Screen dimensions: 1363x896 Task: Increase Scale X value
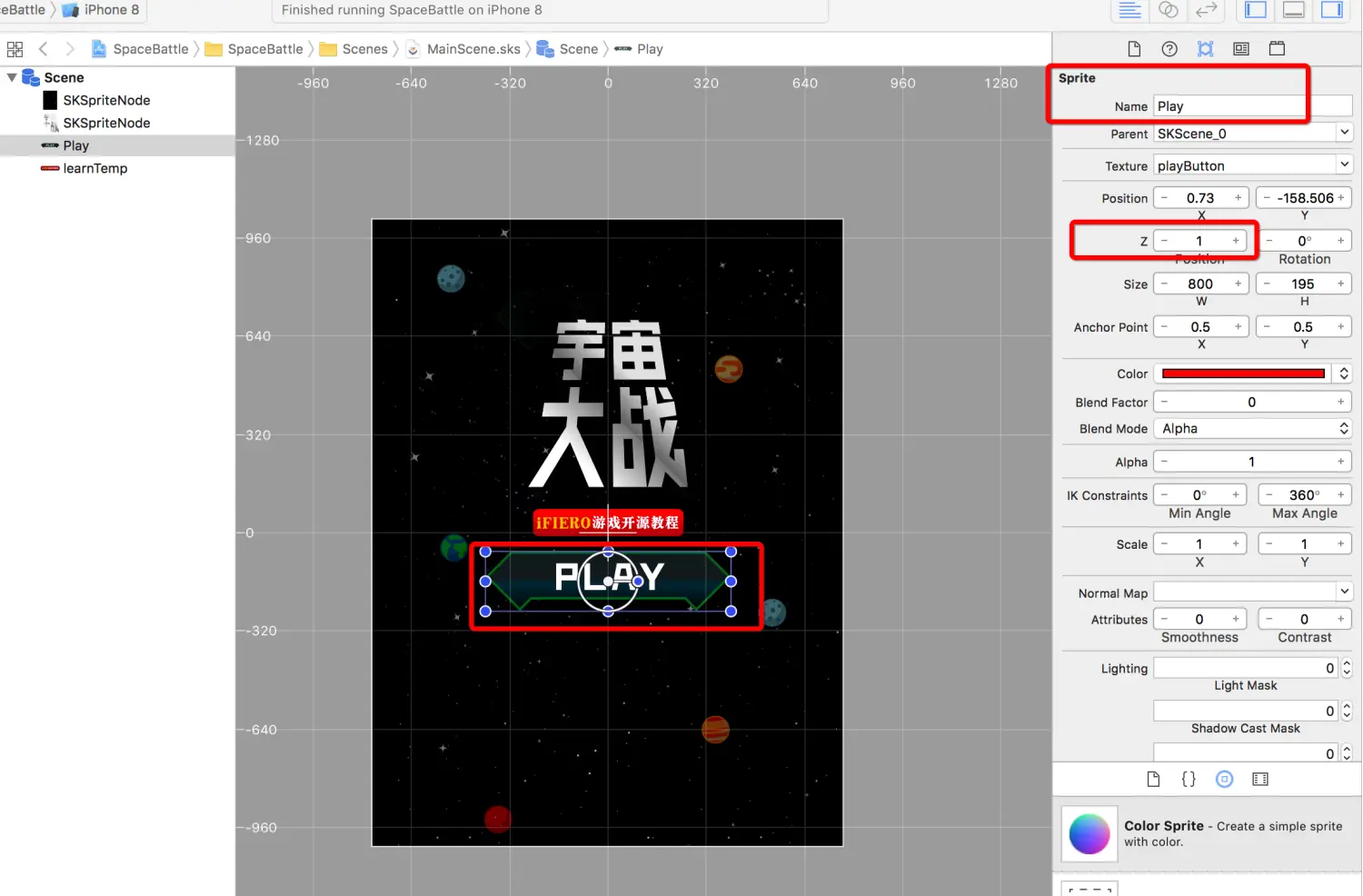click(x=1236, y=543)
